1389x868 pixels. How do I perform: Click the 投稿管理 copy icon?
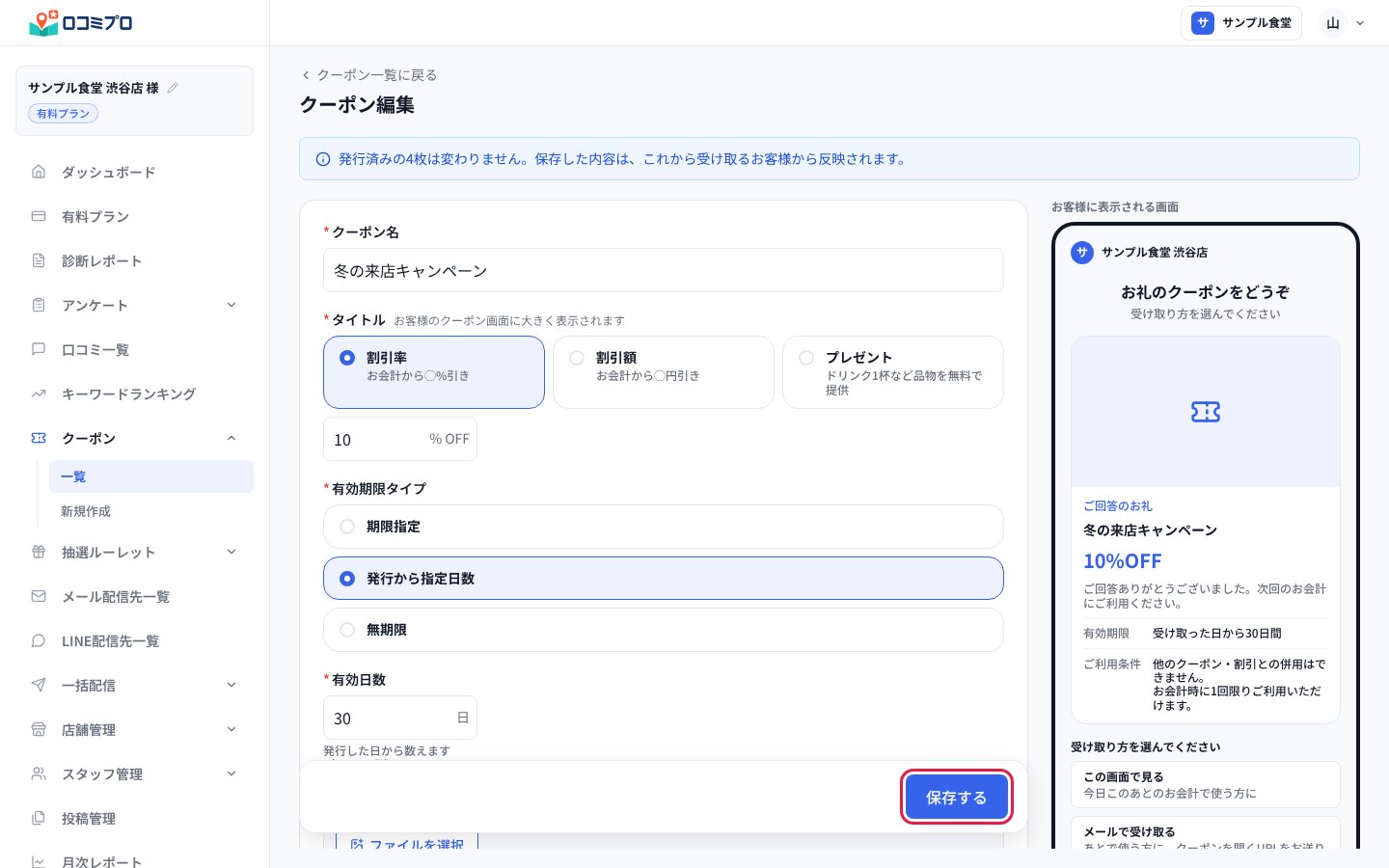tap(39, 818)
